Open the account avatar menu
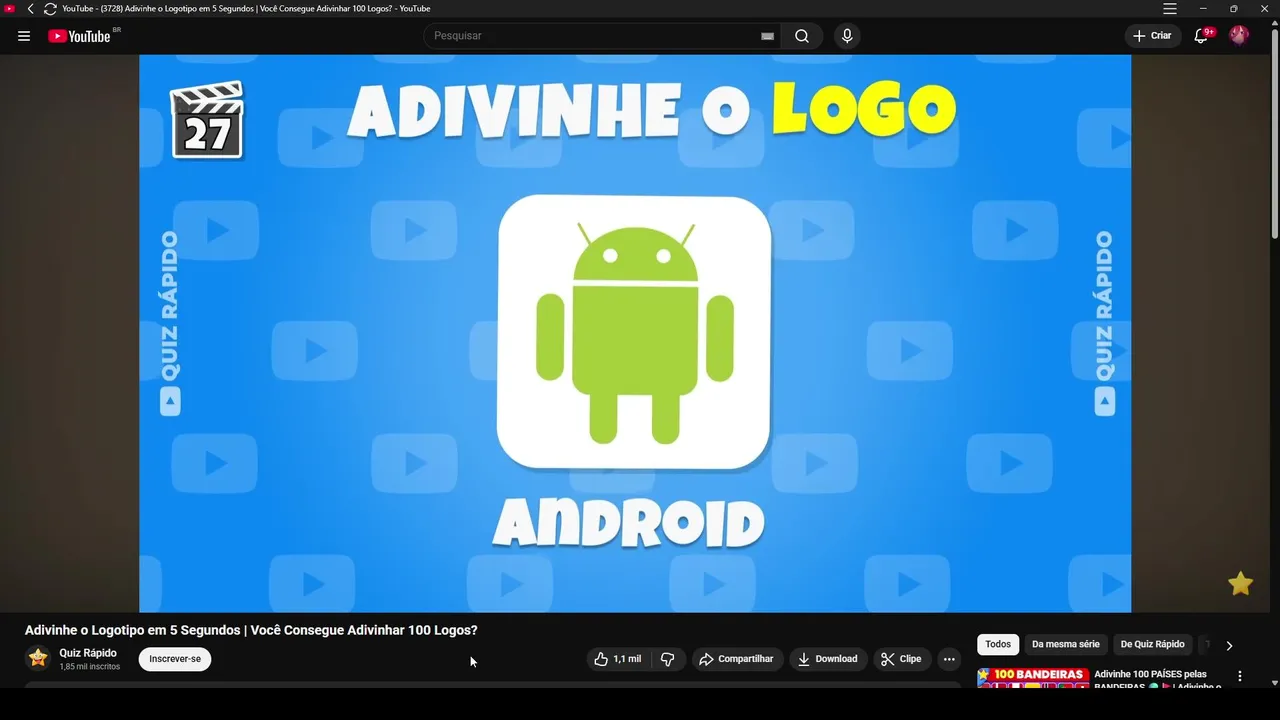 [1239, 36]
